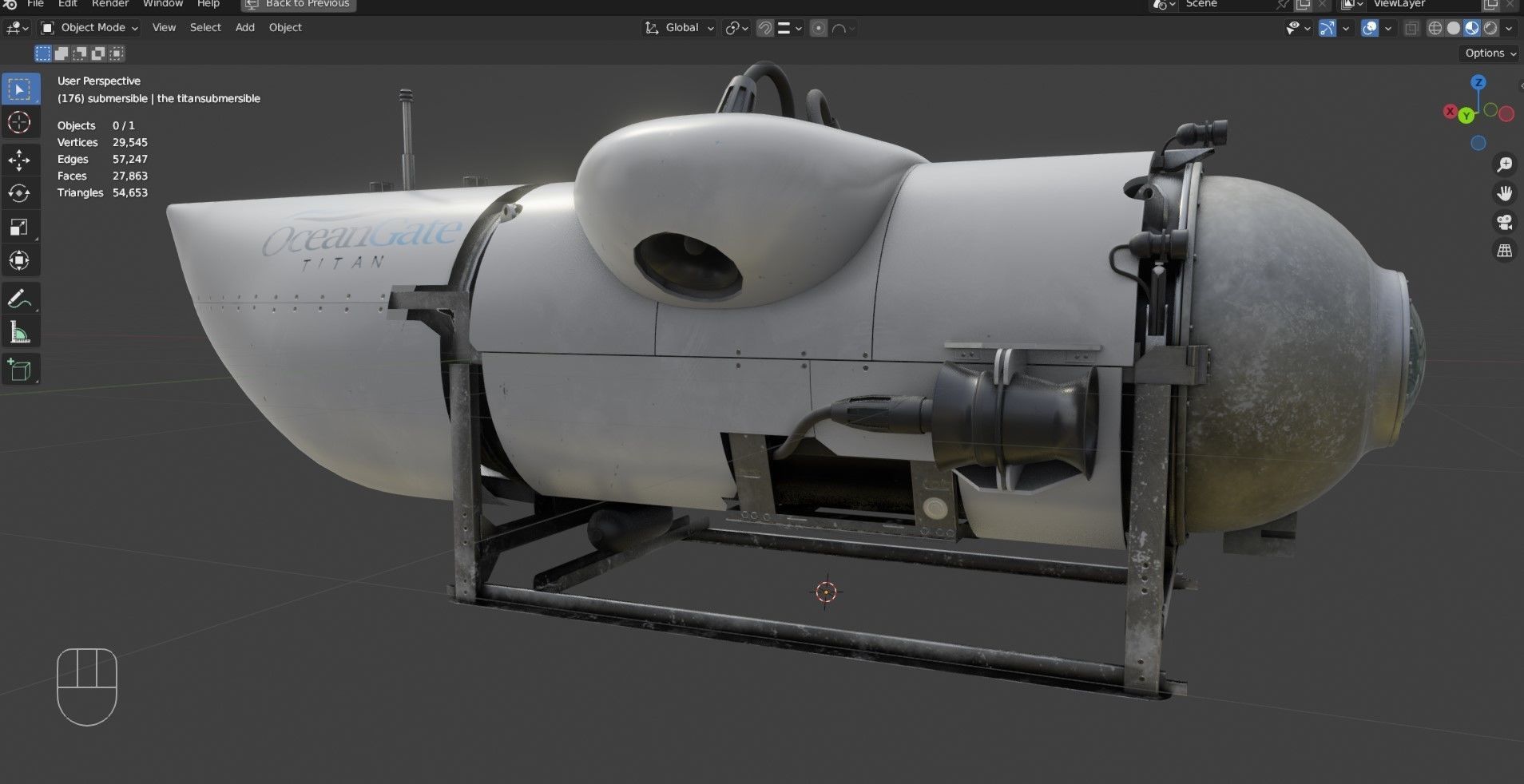Click the red X axis gizmo handle
Viewport: 1524px width, 784px height.
tap(1450, 112)
